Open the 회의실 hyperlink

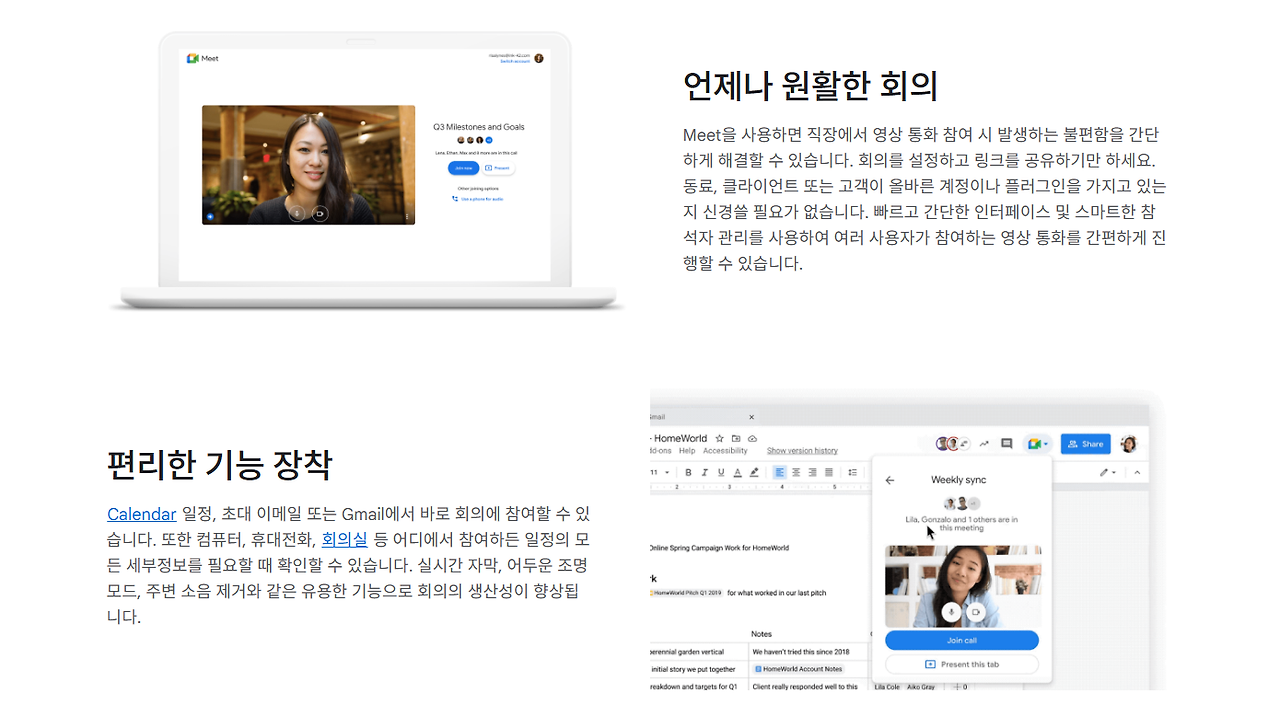pyautogui.click(x=344, y=540)
